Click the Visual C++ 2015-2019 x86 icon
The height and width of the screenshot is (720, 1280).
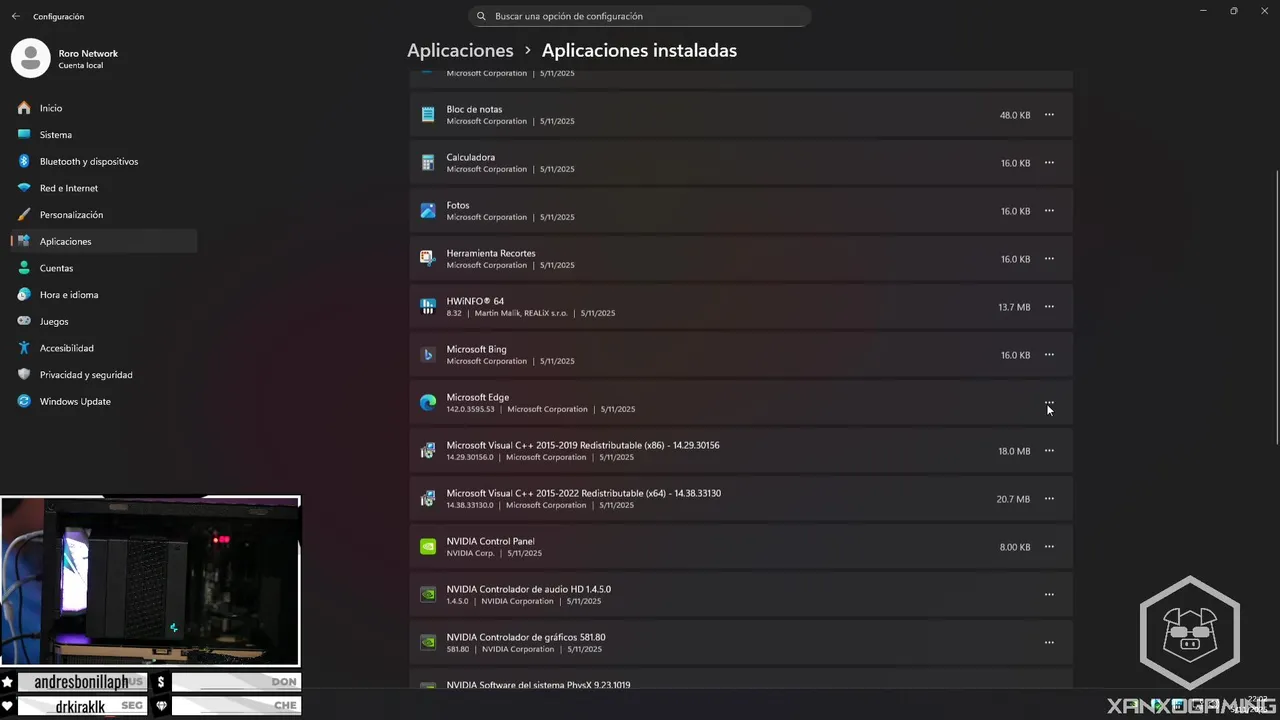[428, 451]
